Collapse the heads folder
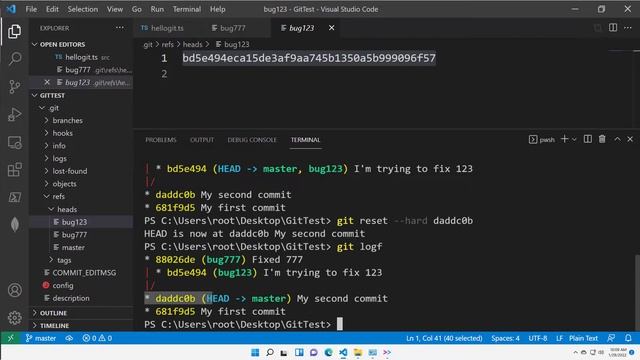Viewport: 640px width, 360px height. click(81, 209)
